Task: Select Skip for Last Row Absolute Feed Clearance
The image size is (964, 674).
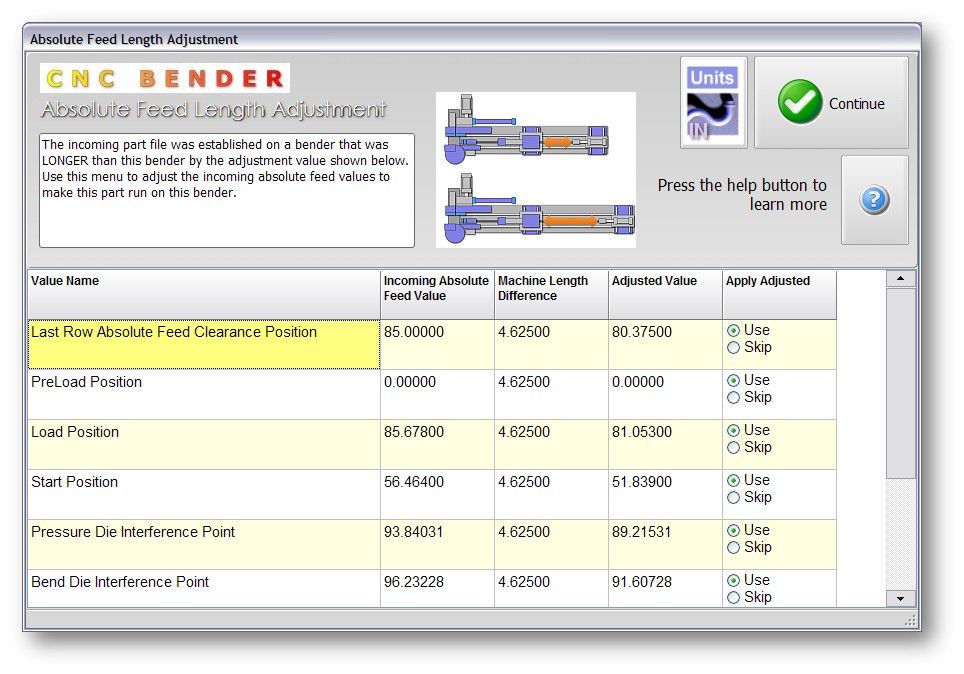Action: click(734, 348)
